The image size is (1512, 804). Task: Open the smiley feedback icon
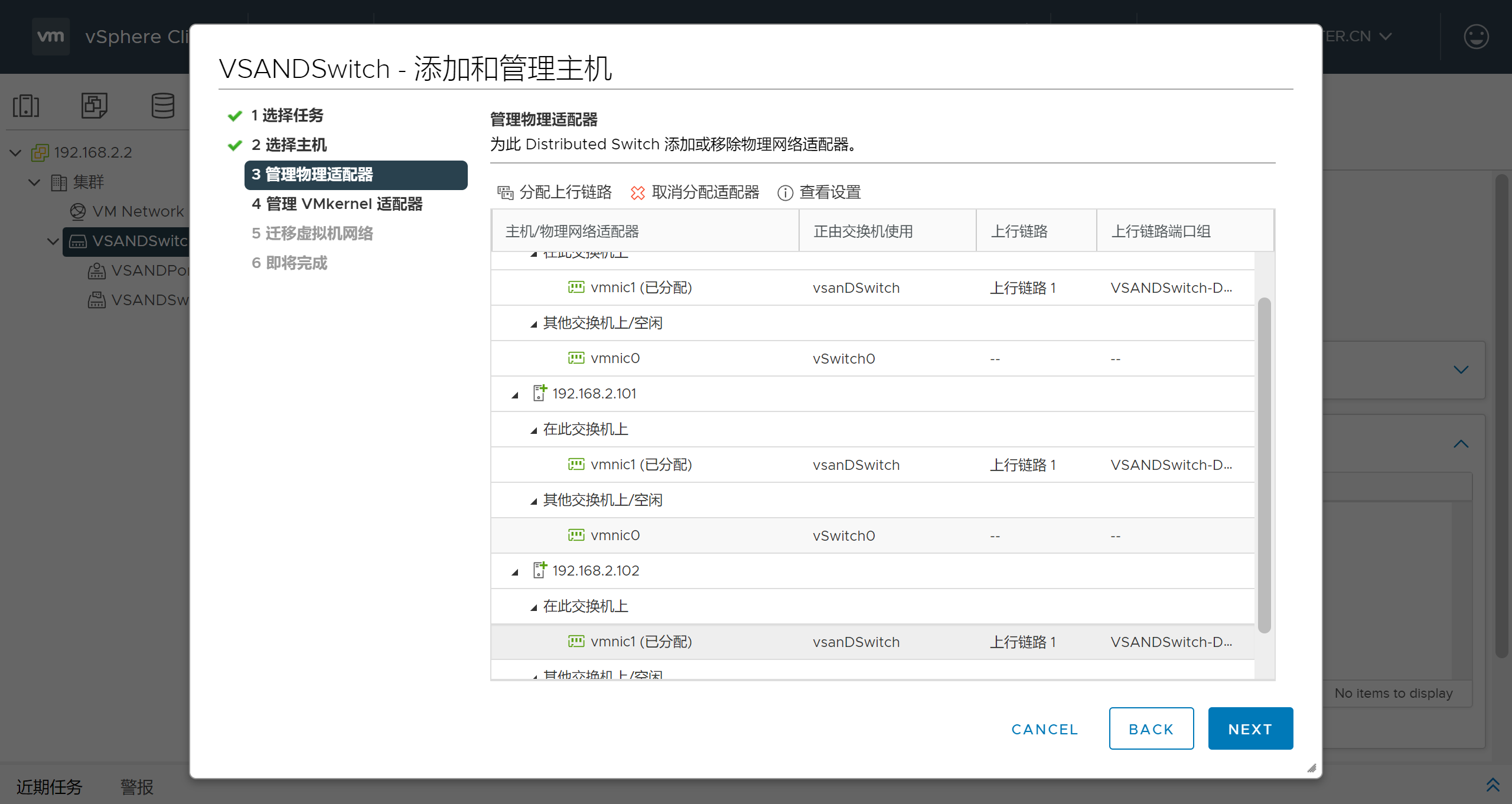[1476, 37]
